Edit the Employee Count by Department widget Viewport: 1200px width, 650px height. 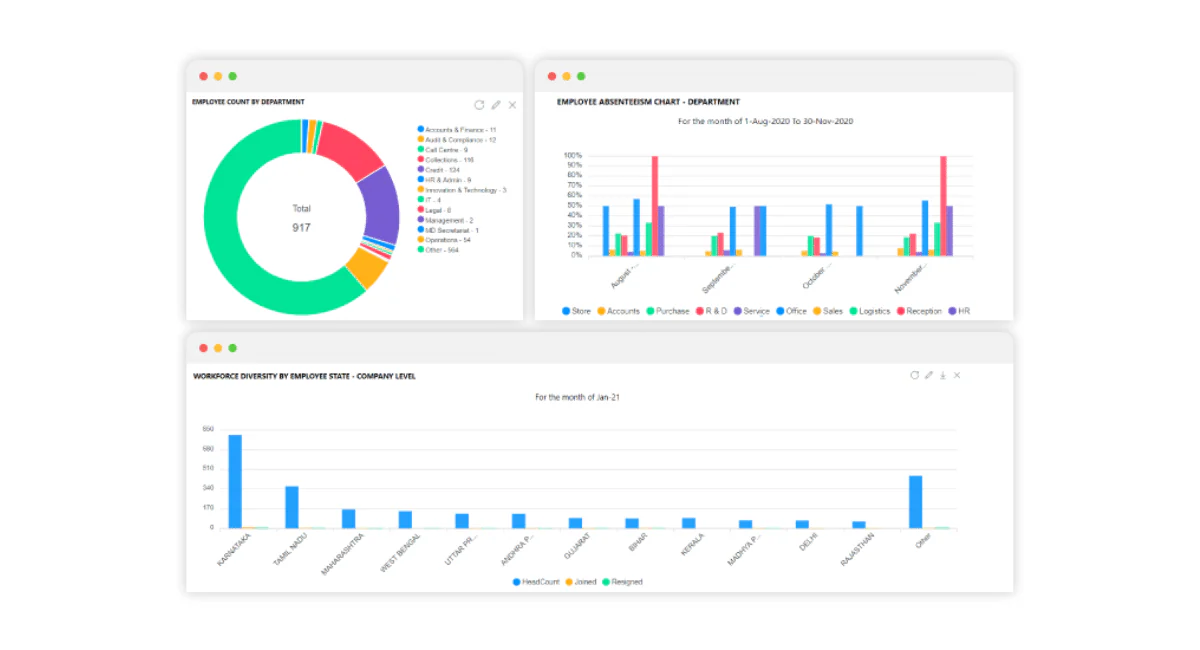click(496, 104)
